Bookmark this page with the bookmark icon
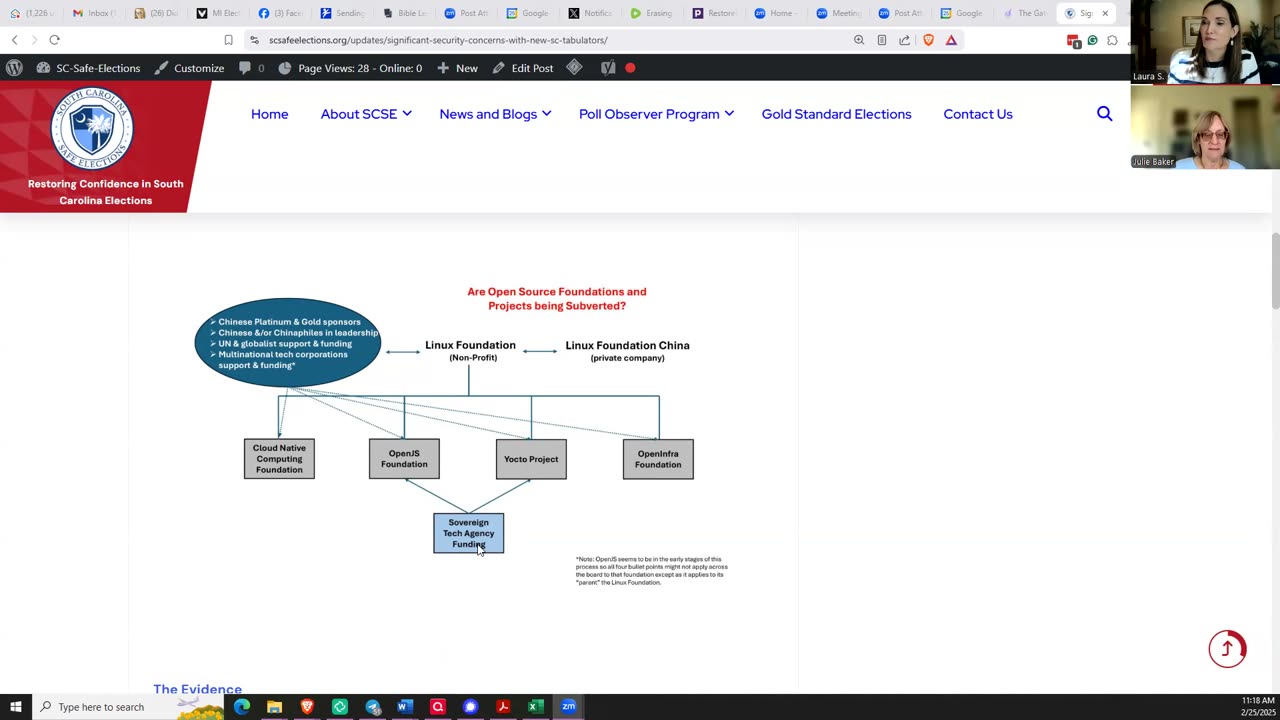Screen dimensions: 1280x720 click(x=228, y=40)
